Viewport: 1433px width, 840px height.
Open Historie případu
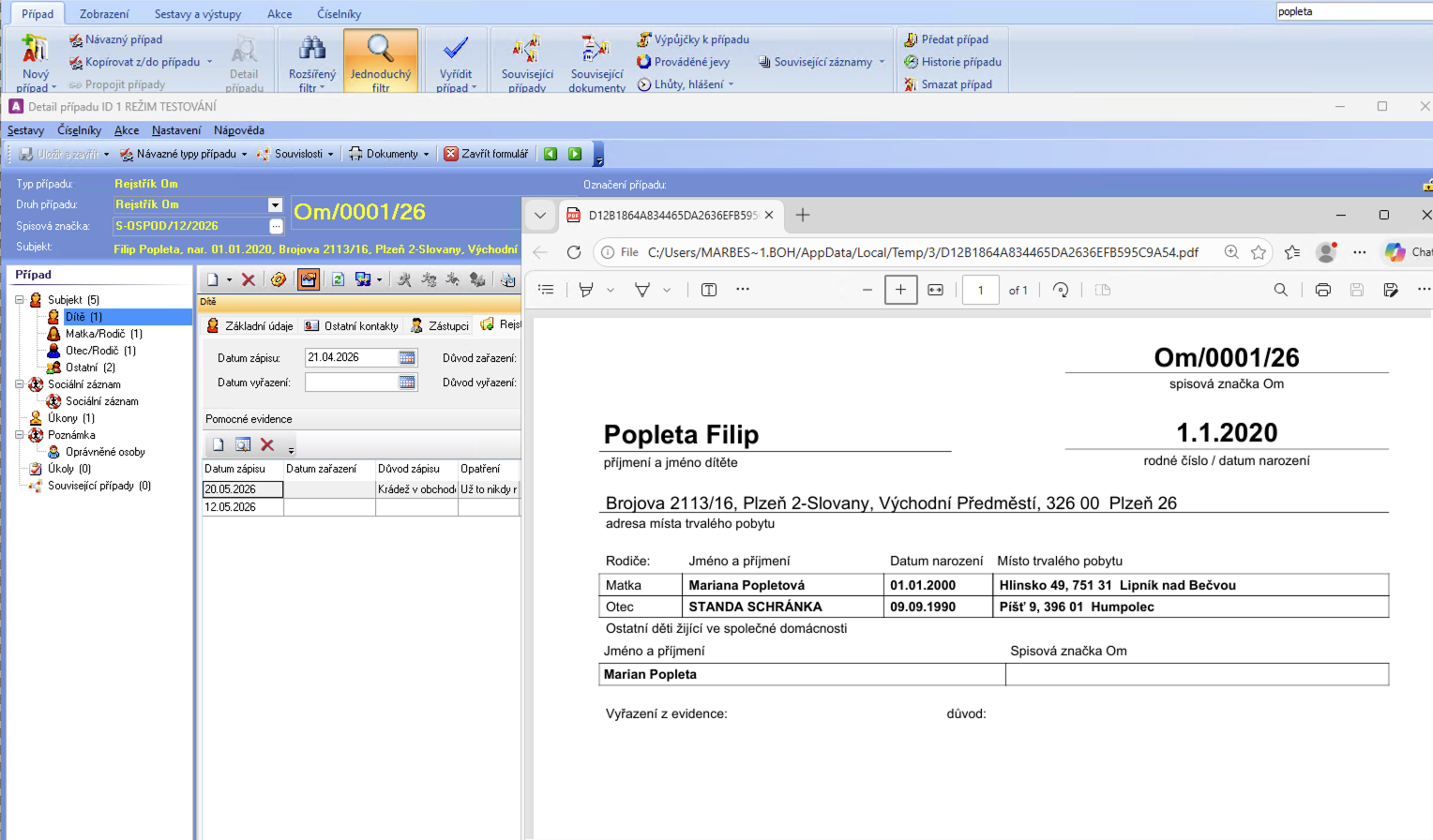952,62
